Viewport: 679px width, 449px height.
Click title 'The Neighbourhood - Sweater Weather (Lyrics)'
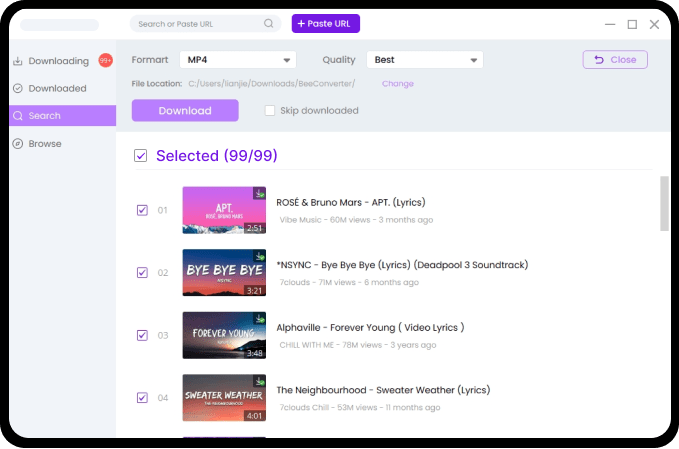pyautogui.click(x=383, y=390)
